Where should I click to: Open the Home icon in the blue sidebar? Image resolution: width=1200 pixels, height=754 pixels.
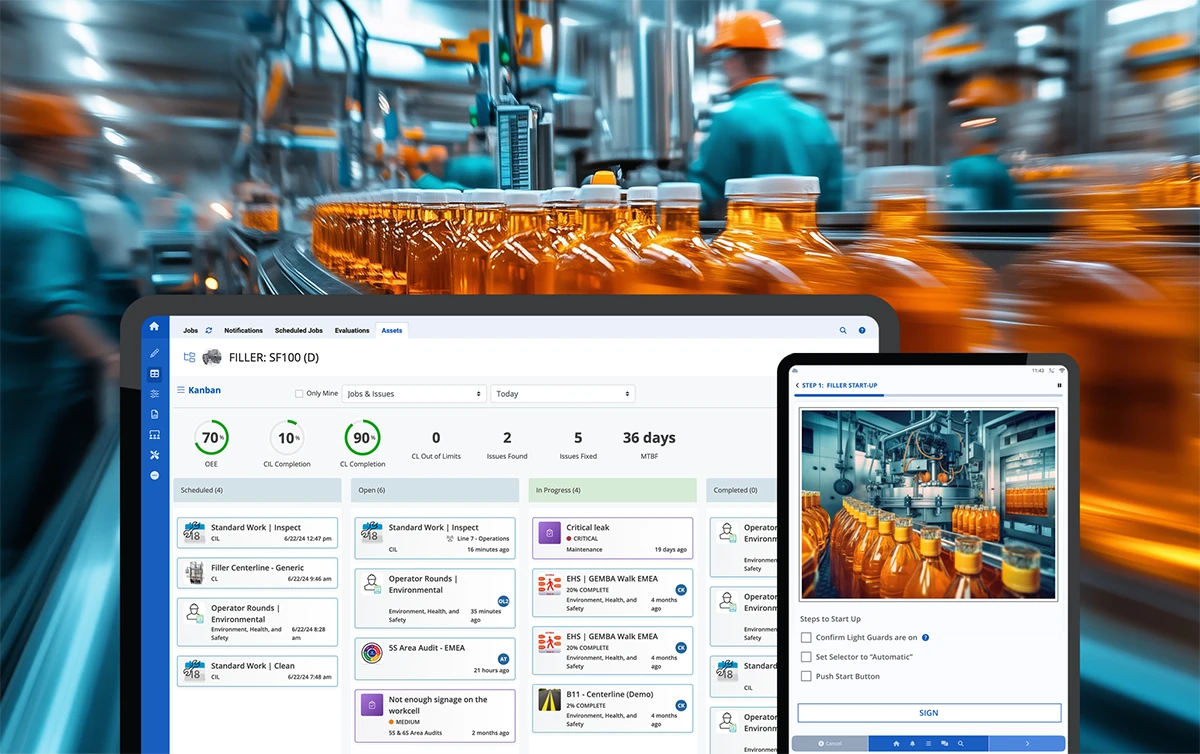tap(154, 327)
